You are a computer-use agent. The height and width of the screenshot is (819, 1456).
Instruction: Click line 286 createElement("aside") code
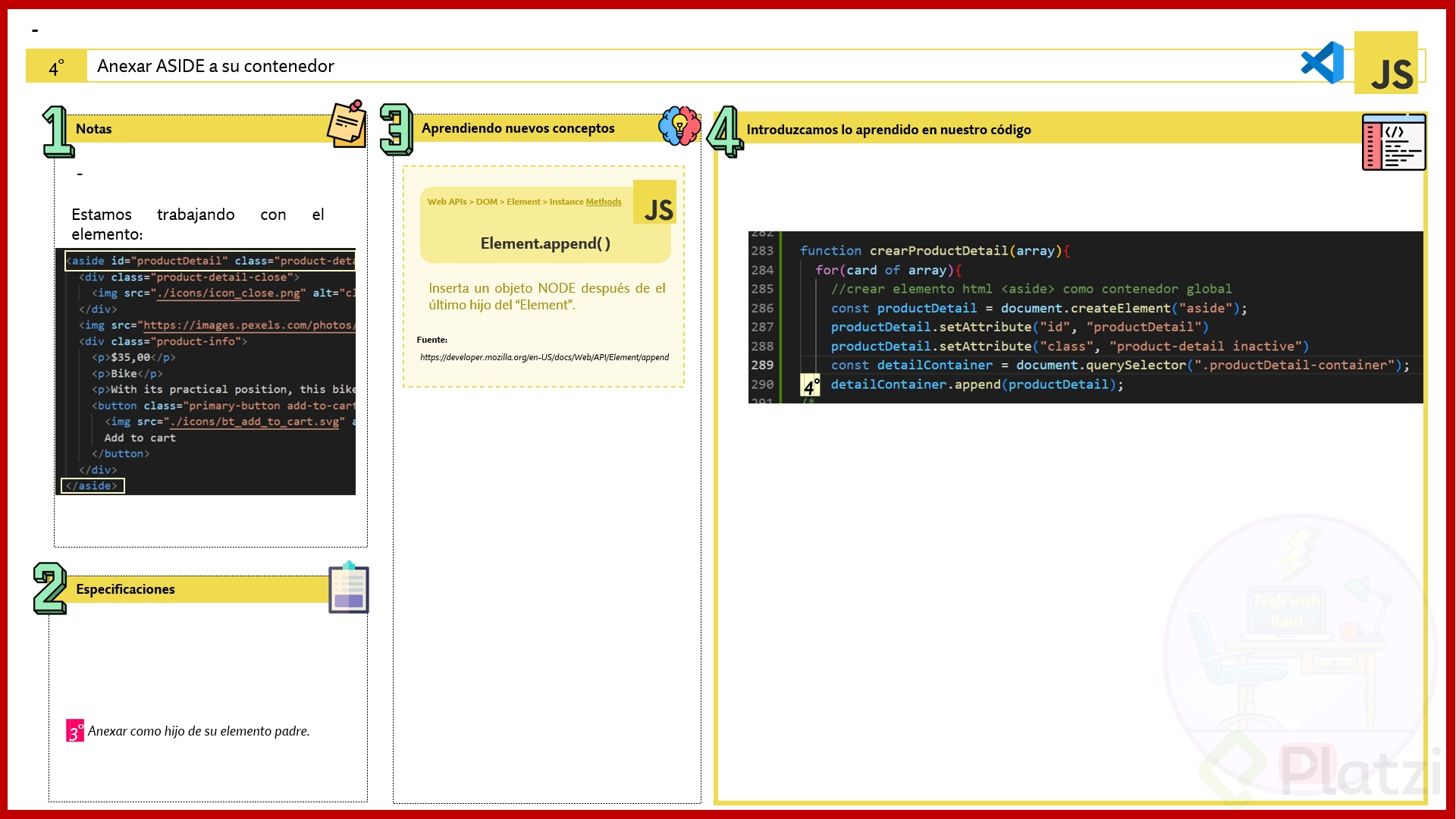(x=1039, y=309)
